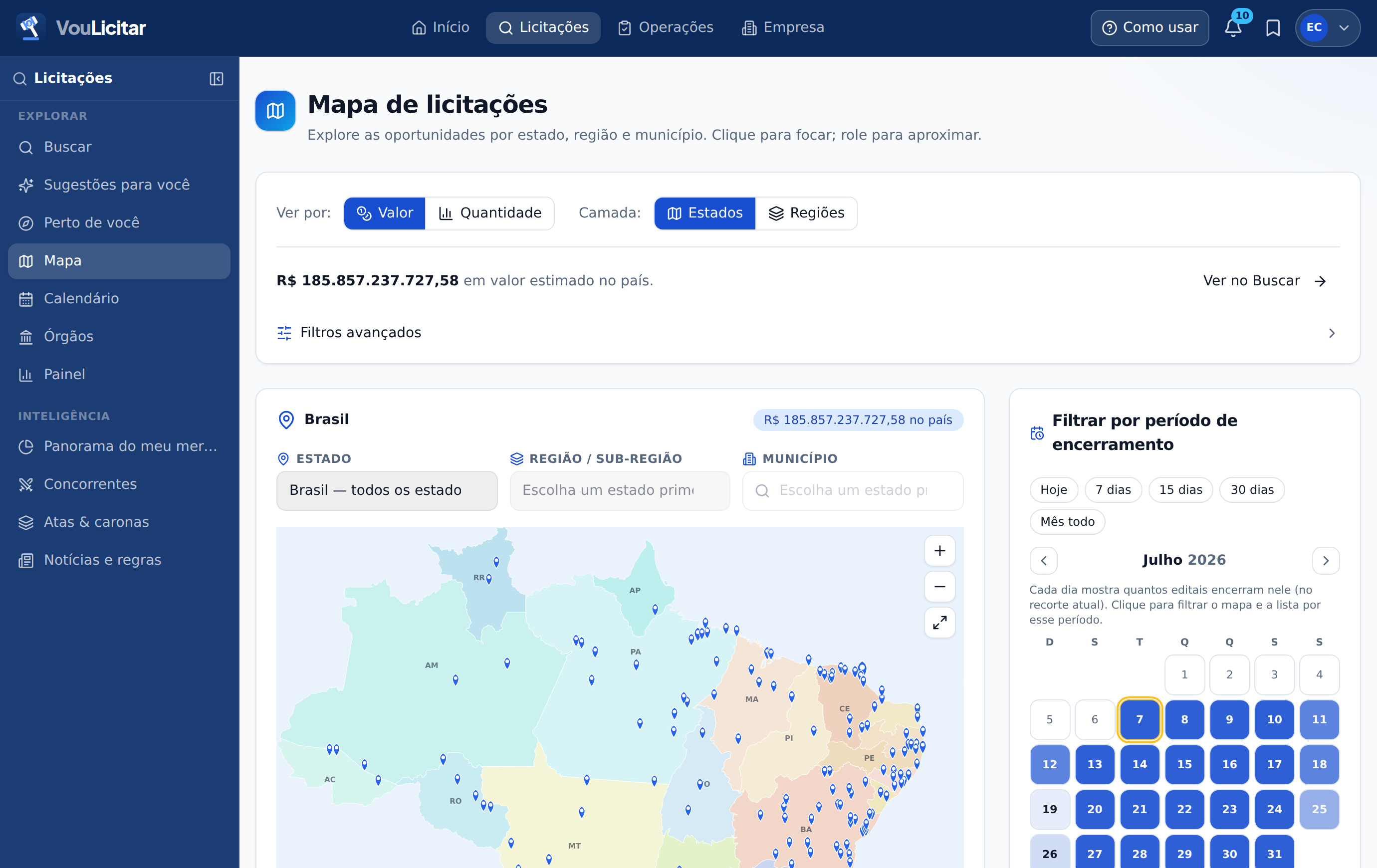The image size is (1377, 868).
Task: Select day 31 in July calendar
Action: click(1274, 854)
